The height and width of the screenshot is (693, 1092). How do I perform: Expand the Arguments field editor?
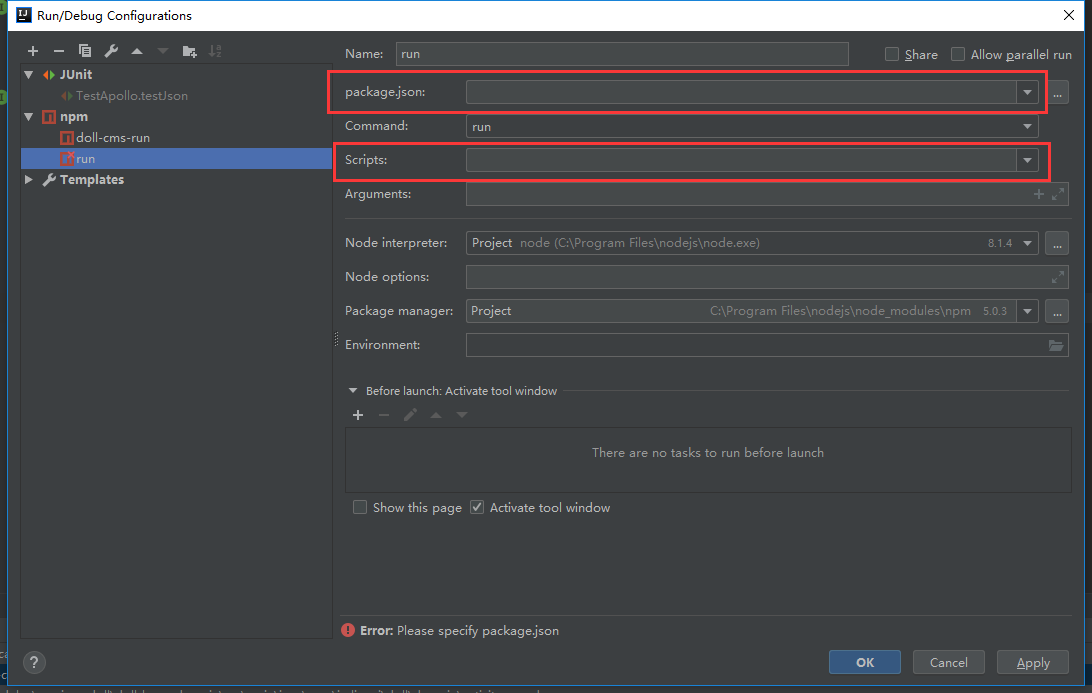1058,194
